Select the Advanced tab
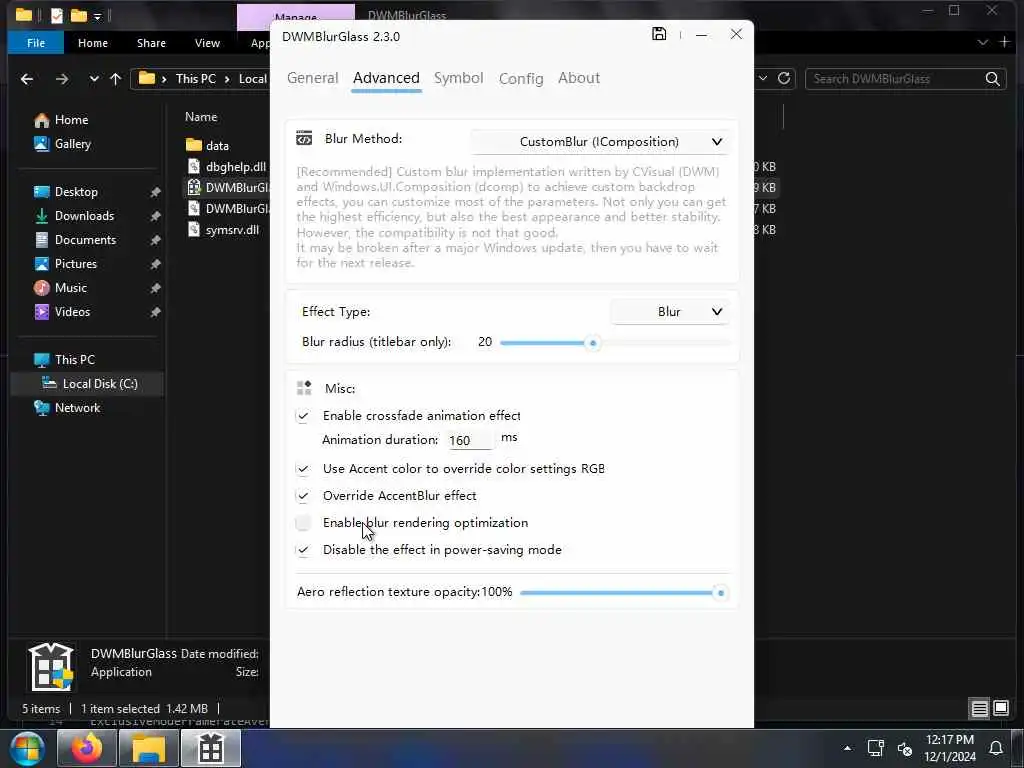This screenshot has height=768, width=1024. point(386,78)
